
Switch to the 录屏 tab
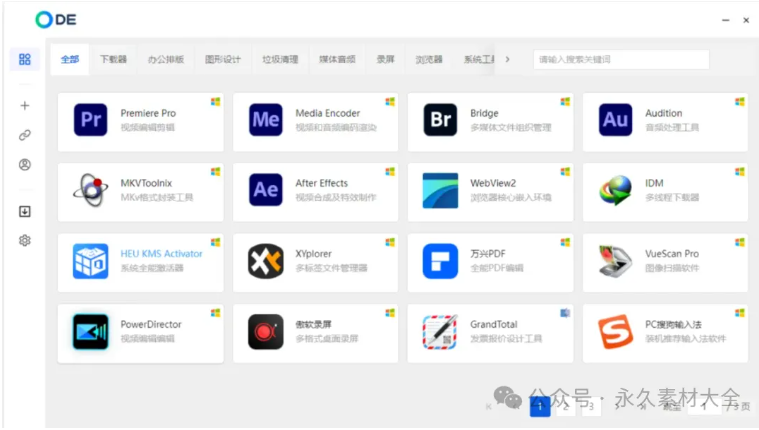click(385, 59)
